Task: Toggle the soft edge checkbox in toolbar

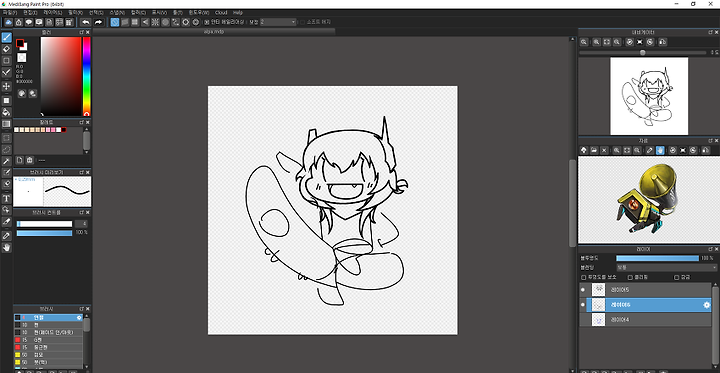Action: 302,22
